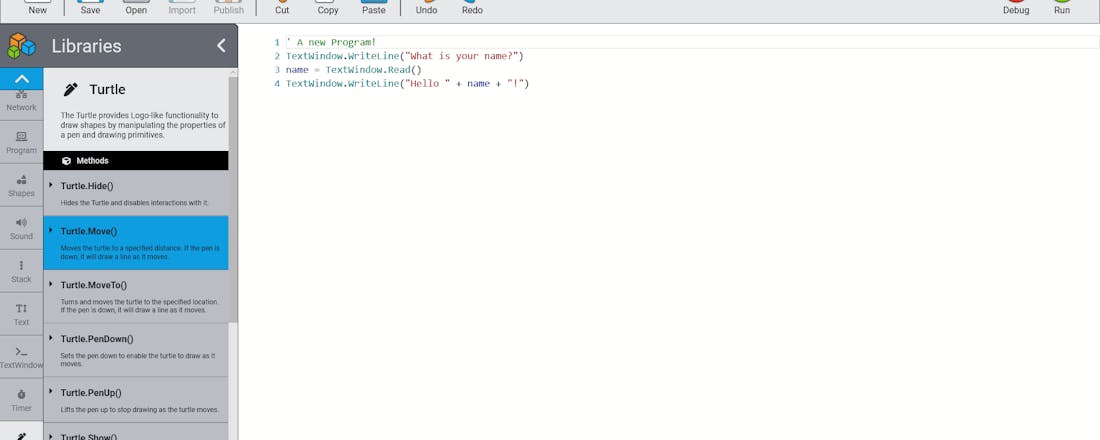Redo the last edit

[472, 8]
